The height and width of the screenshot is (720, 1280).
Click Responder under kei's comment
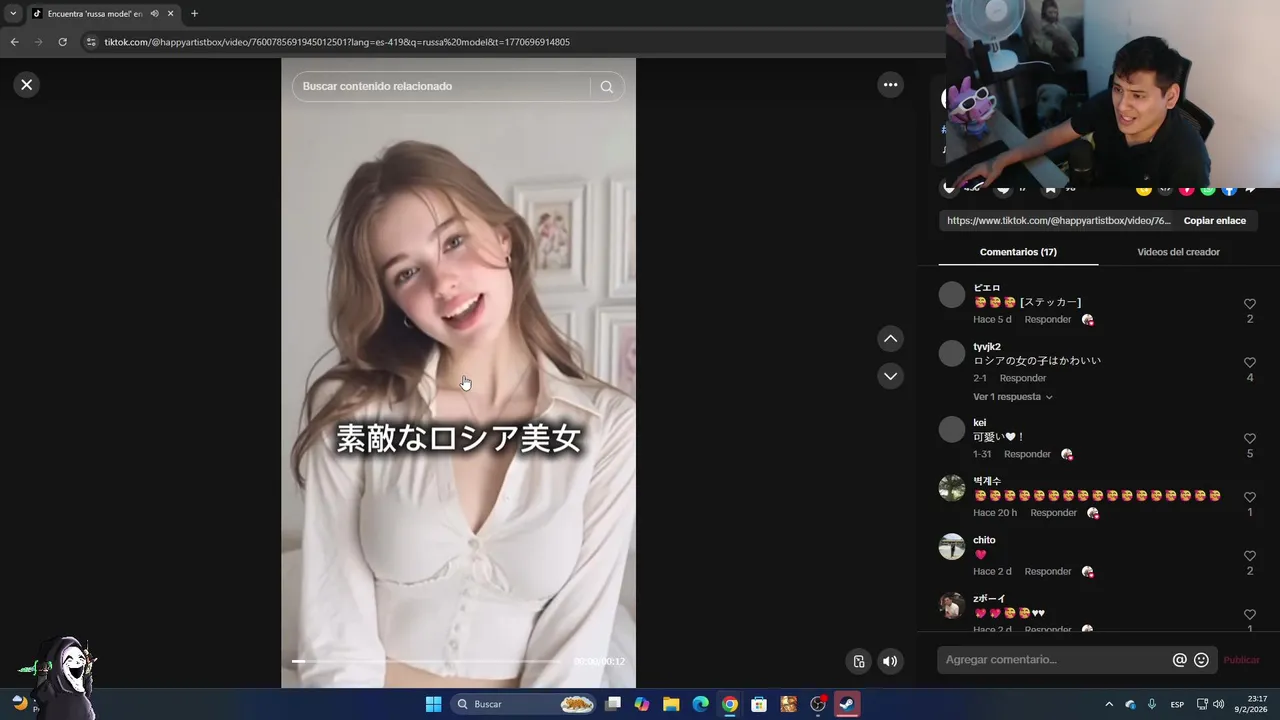(1027, 454)
